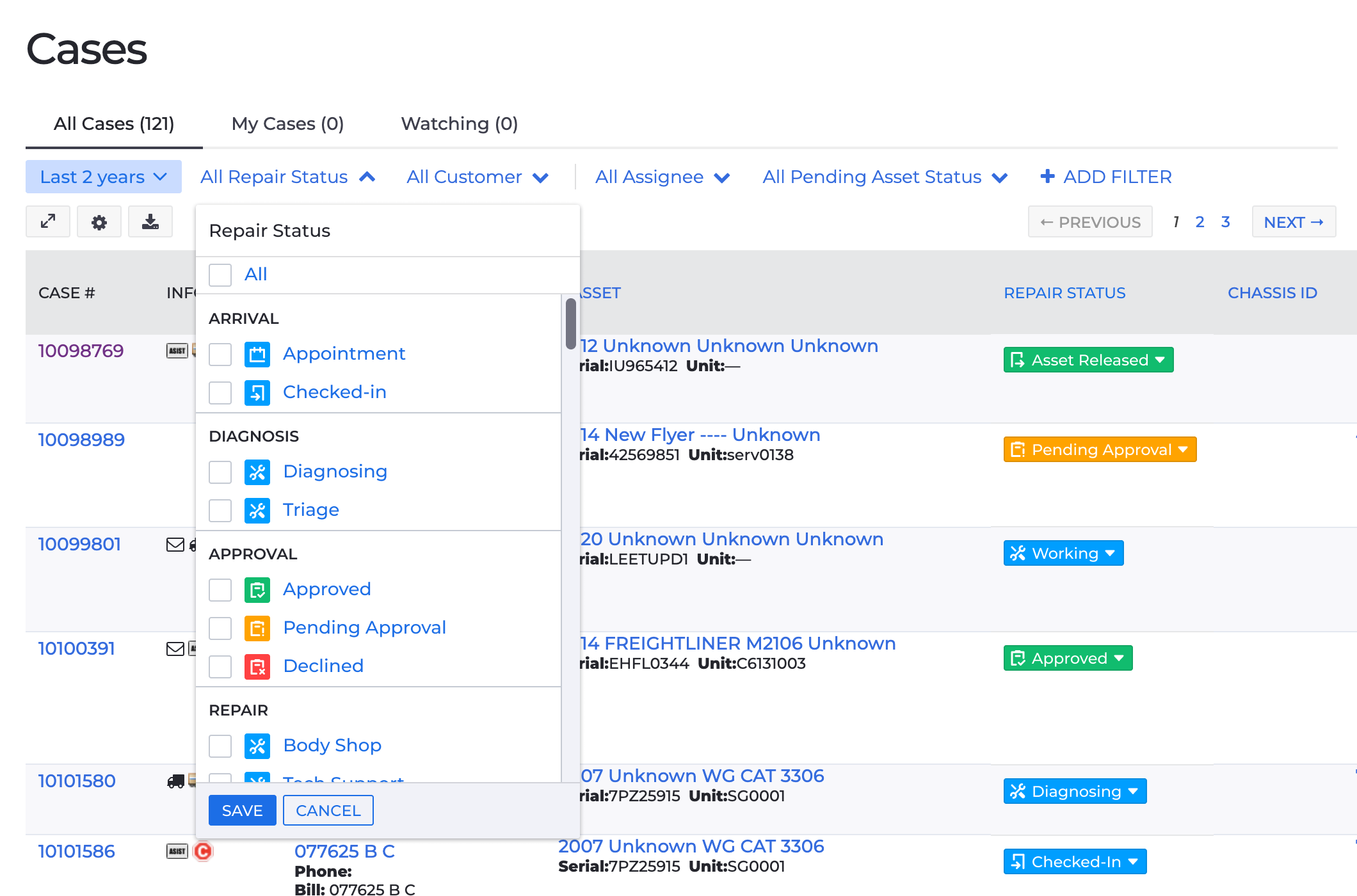The image size is (1357, 896).
Task: Enable the Diagnosing checkbox
Action: point(220,472)
